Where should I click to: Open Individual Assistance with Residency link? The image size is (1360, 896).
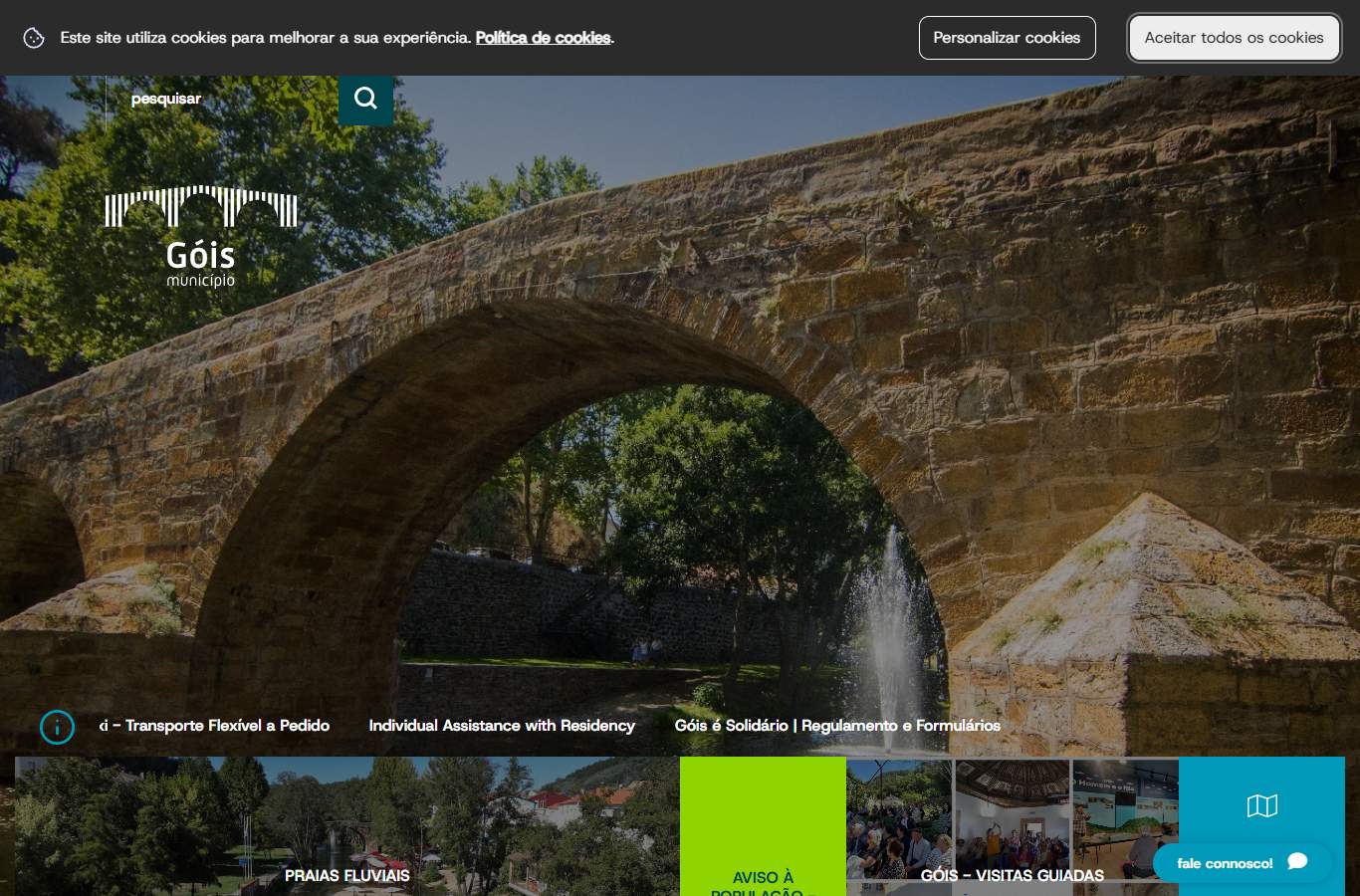point(502,726)
